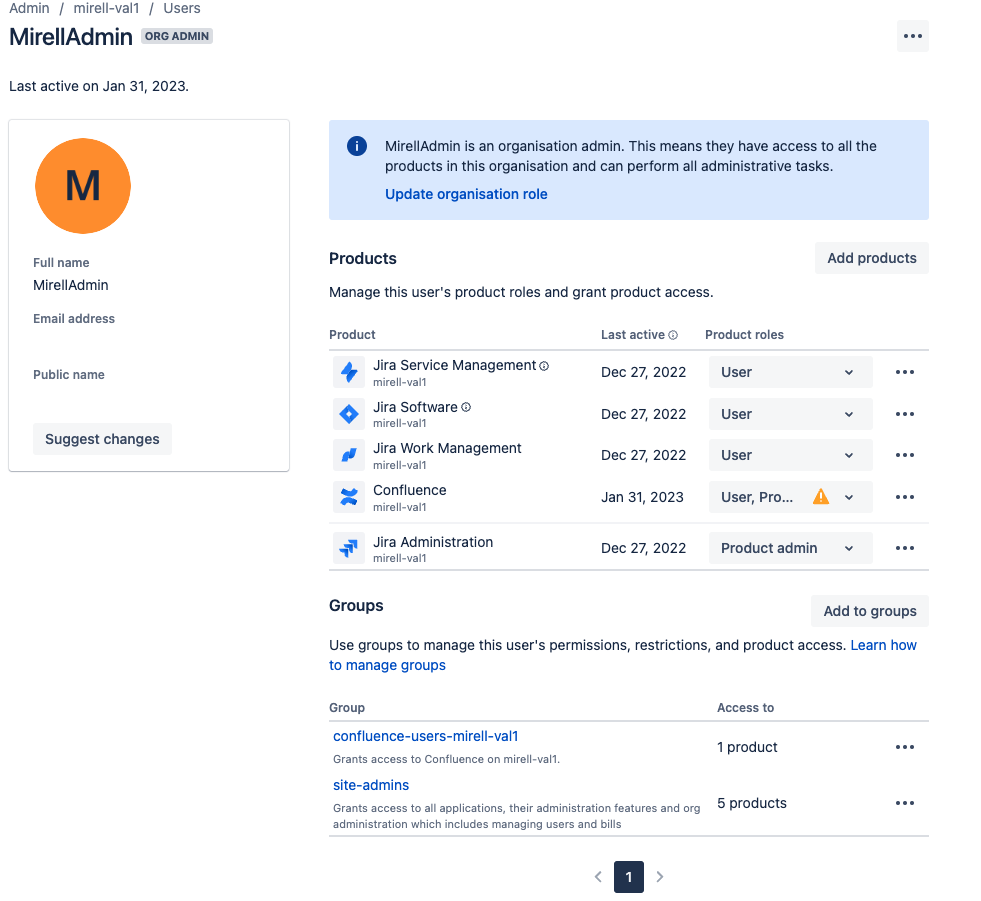
Task: Expand Jira Administration Product admin dropdown
Action: (x=791, y=548)
